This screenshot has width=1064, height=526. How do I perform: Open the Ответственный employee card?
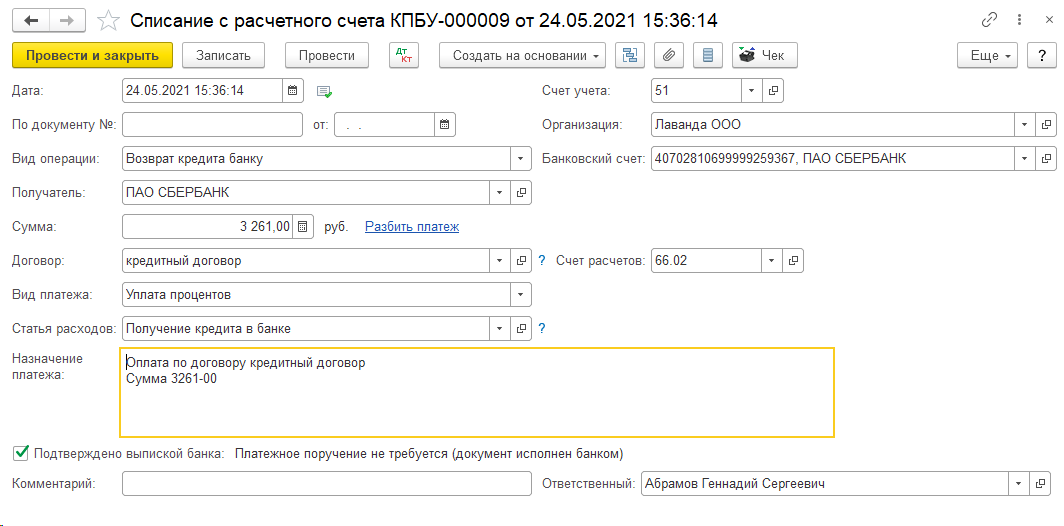click(1040, 484)
